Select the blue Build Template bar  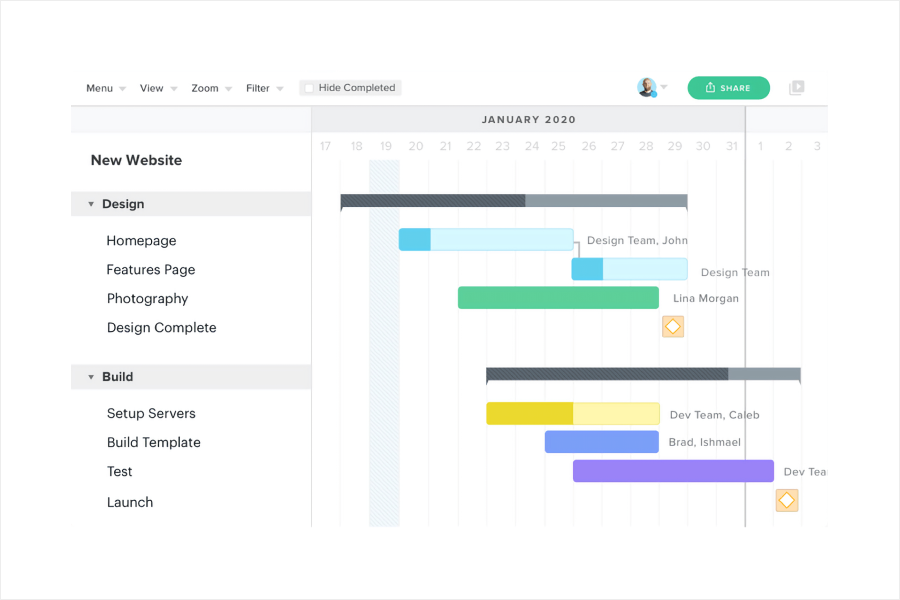(x=602, y=442)
